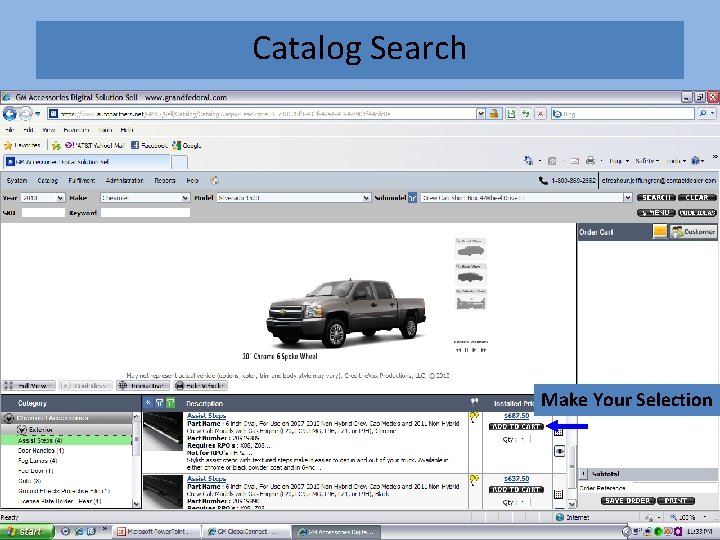Select the front view vehicle thumbnail
Screen dimensions: 720x540
click(471, 248)
